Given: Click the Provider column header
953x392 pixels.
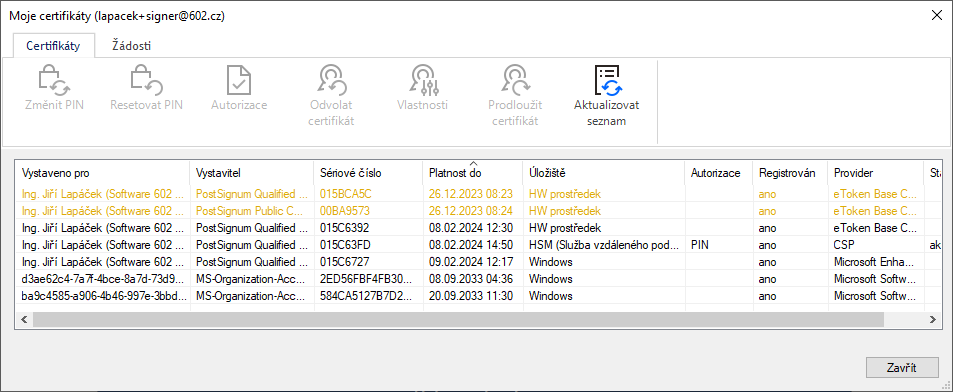Looking at the screenshot, I should point(875,173).
